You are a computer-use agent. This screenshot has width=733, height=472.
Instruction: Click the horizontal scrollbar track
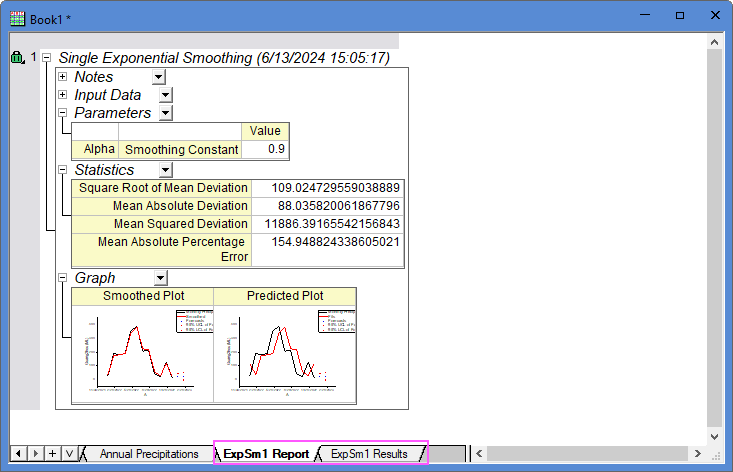588,453
